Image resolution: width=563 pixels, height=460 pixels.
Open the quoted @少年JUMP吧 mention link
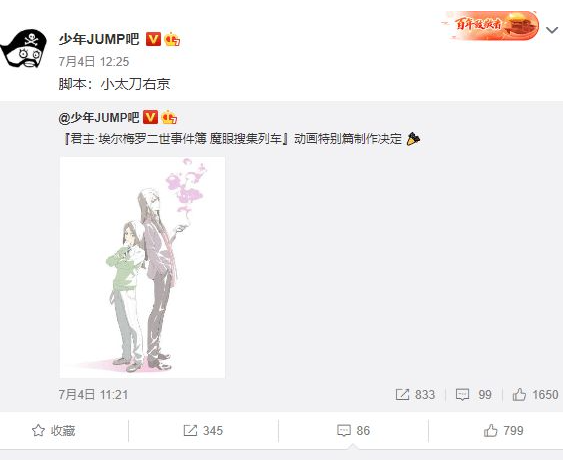click(99, 117)
